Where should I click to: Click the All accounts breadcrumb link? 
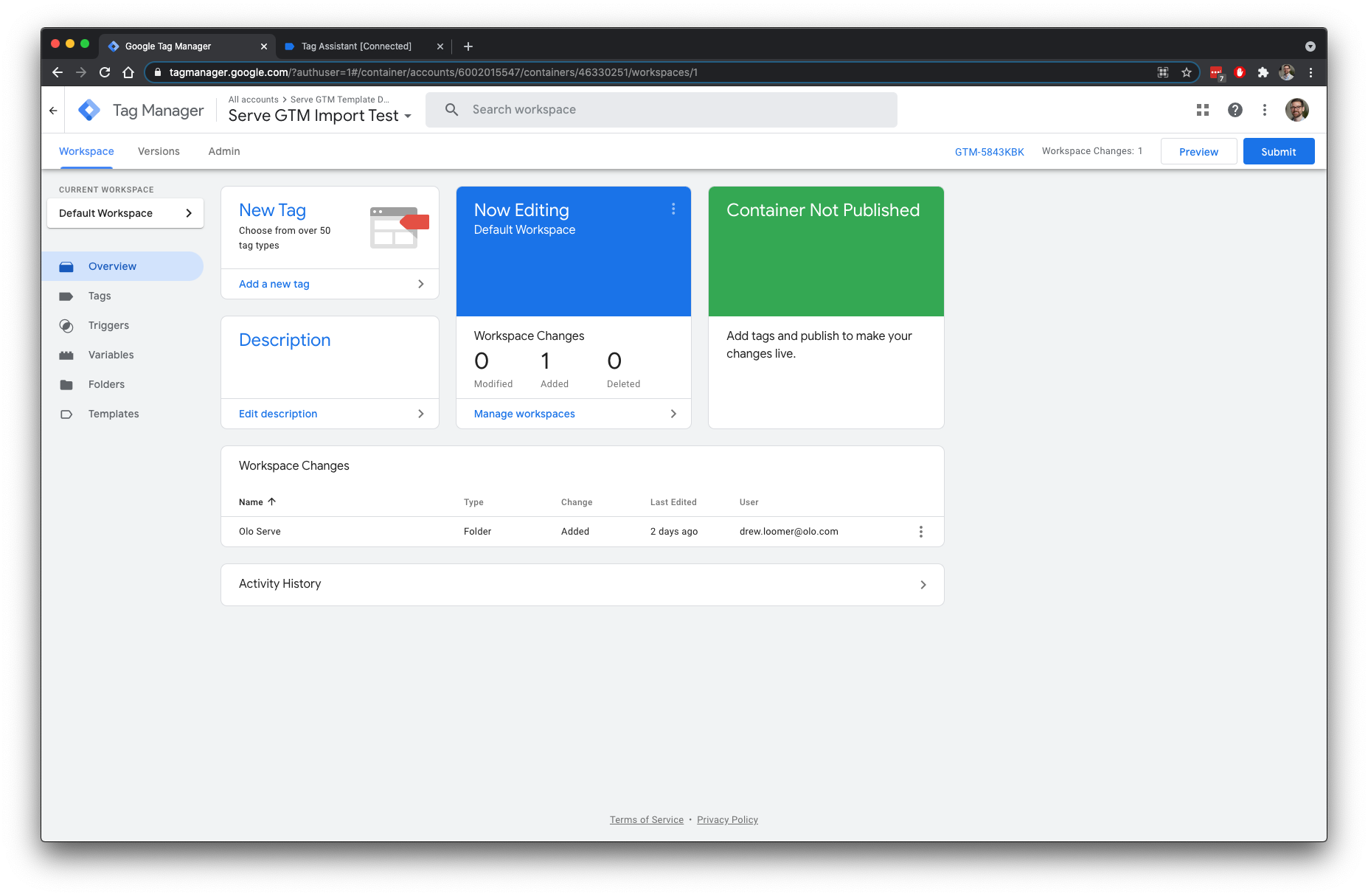coord(254,100)
